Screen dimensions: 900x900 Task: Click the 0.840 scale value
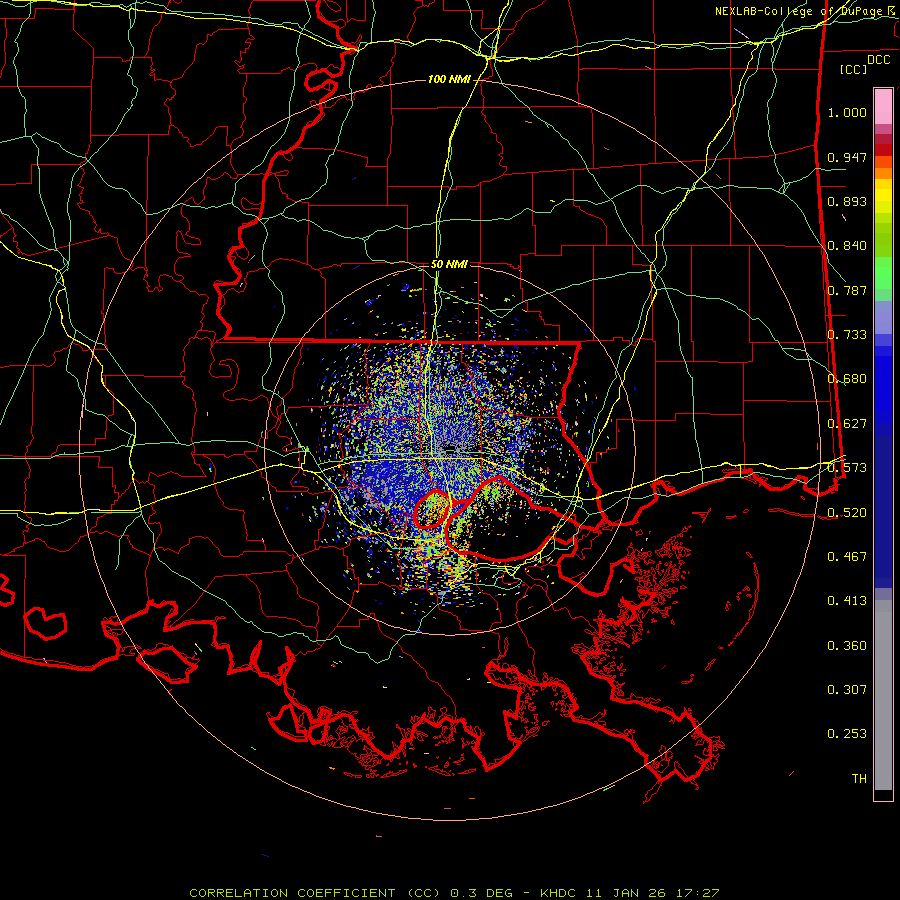coord(847,246)
